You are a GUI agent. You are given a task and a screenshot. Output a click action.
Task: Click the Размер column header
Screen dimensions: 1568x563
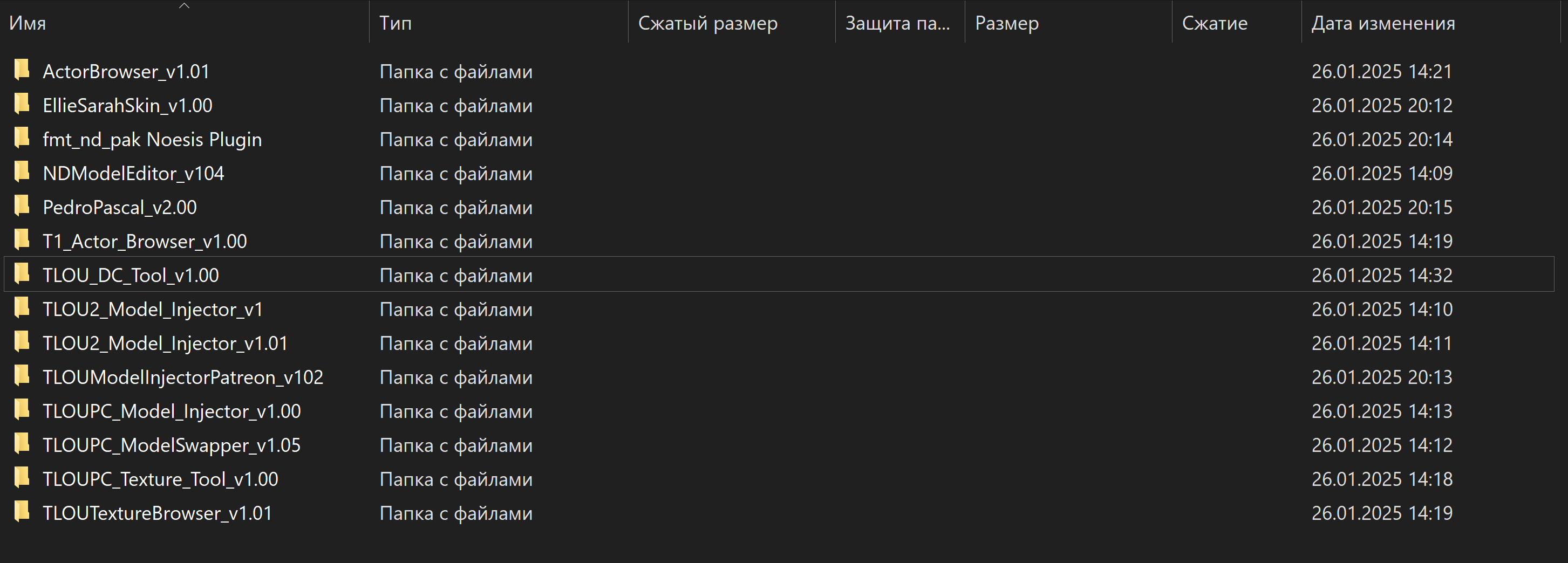(x=1006, y=23)
